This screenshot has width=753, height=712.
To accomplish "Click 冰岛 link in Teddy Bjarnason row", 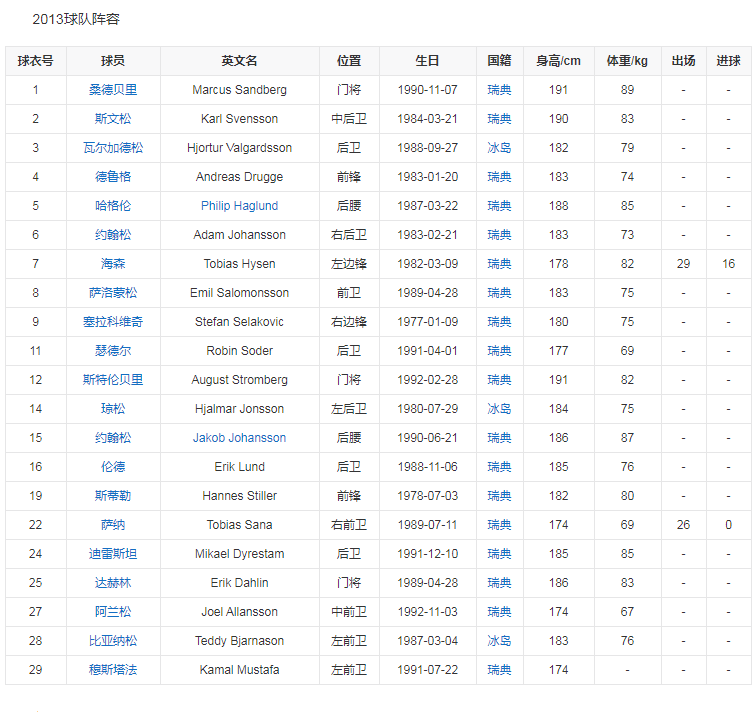I will pyautogui.click(x=499, y=641).
